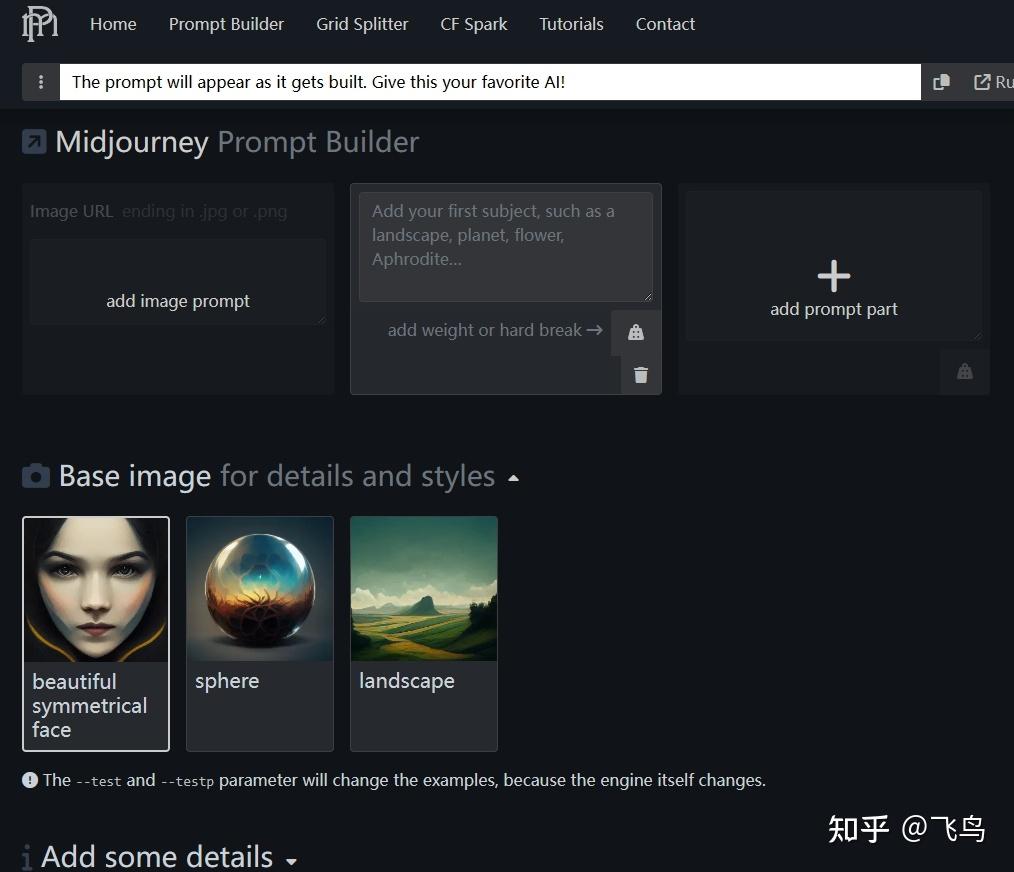The width and height of the screenshot is (1014, 872).
Task: Click the add image prompt button
Action: click(178, 301)
